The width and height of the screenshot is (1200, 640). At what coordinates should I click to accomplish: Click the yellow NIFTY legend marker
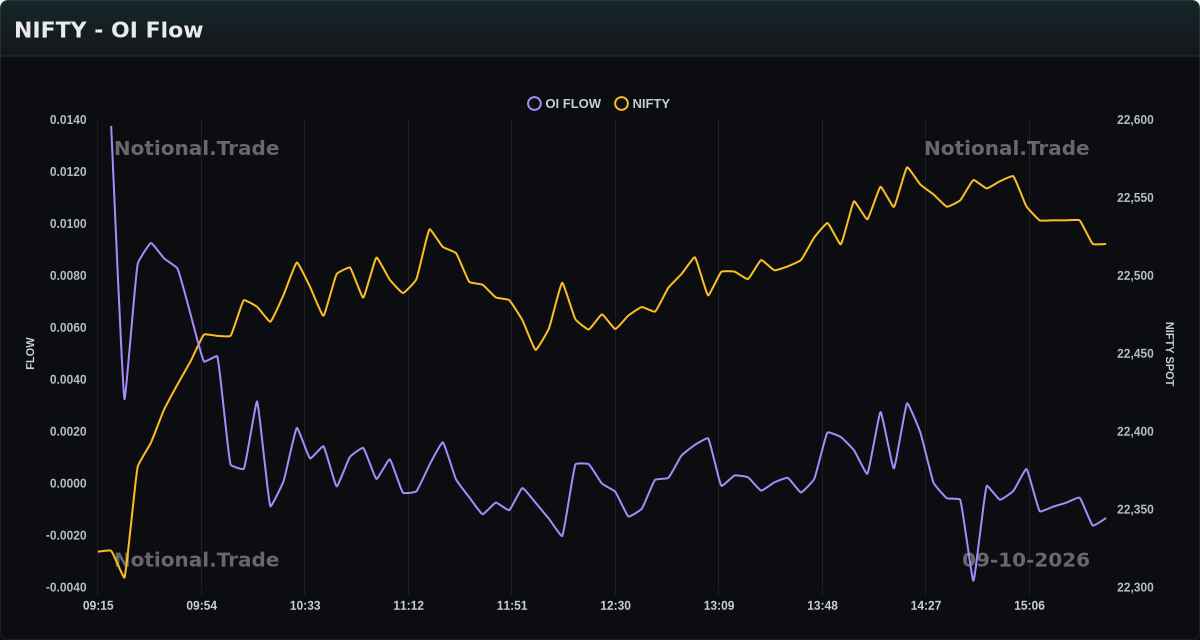point(621,103)
